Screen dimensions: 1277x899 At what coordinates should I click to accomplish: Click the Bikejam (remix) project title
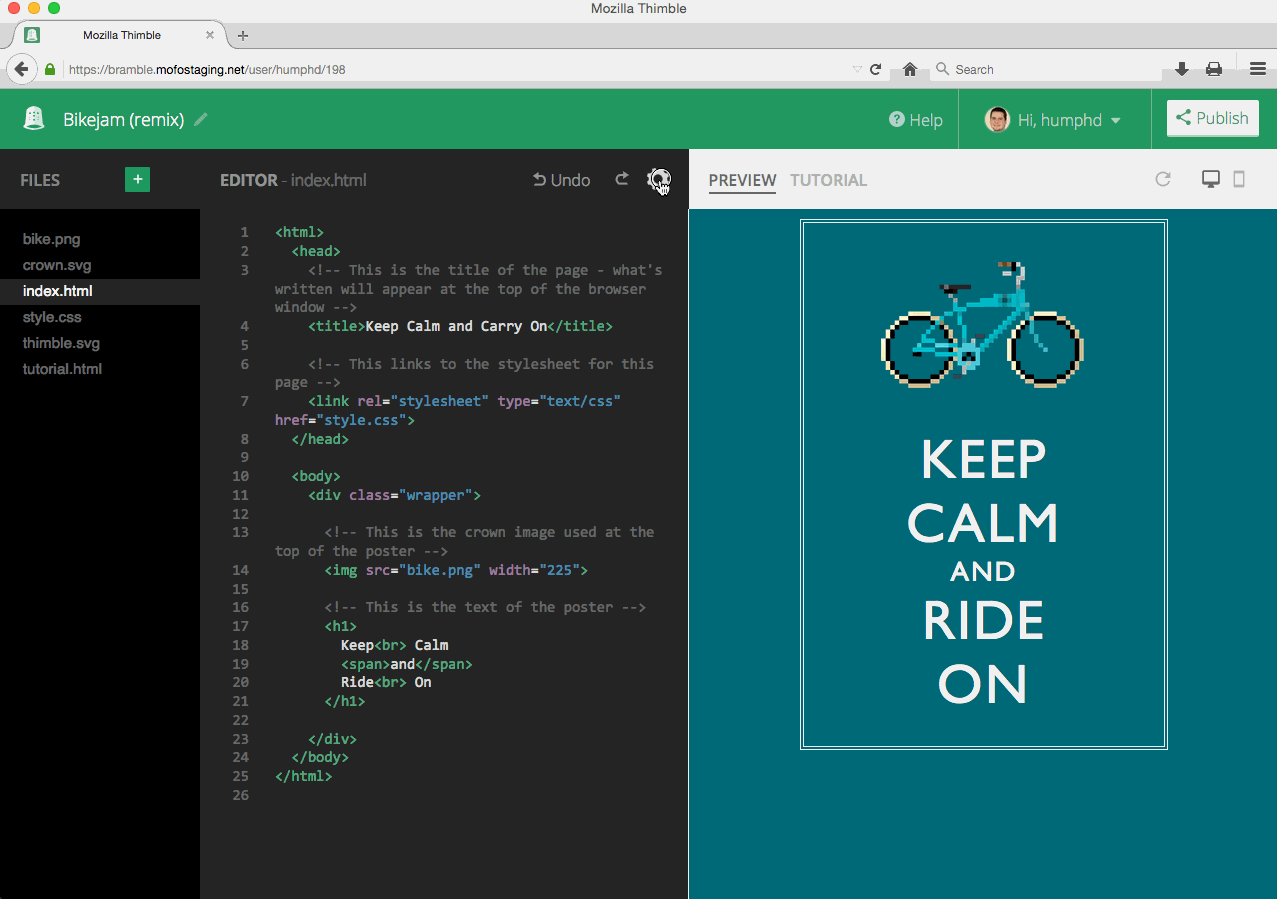(124, 120)
